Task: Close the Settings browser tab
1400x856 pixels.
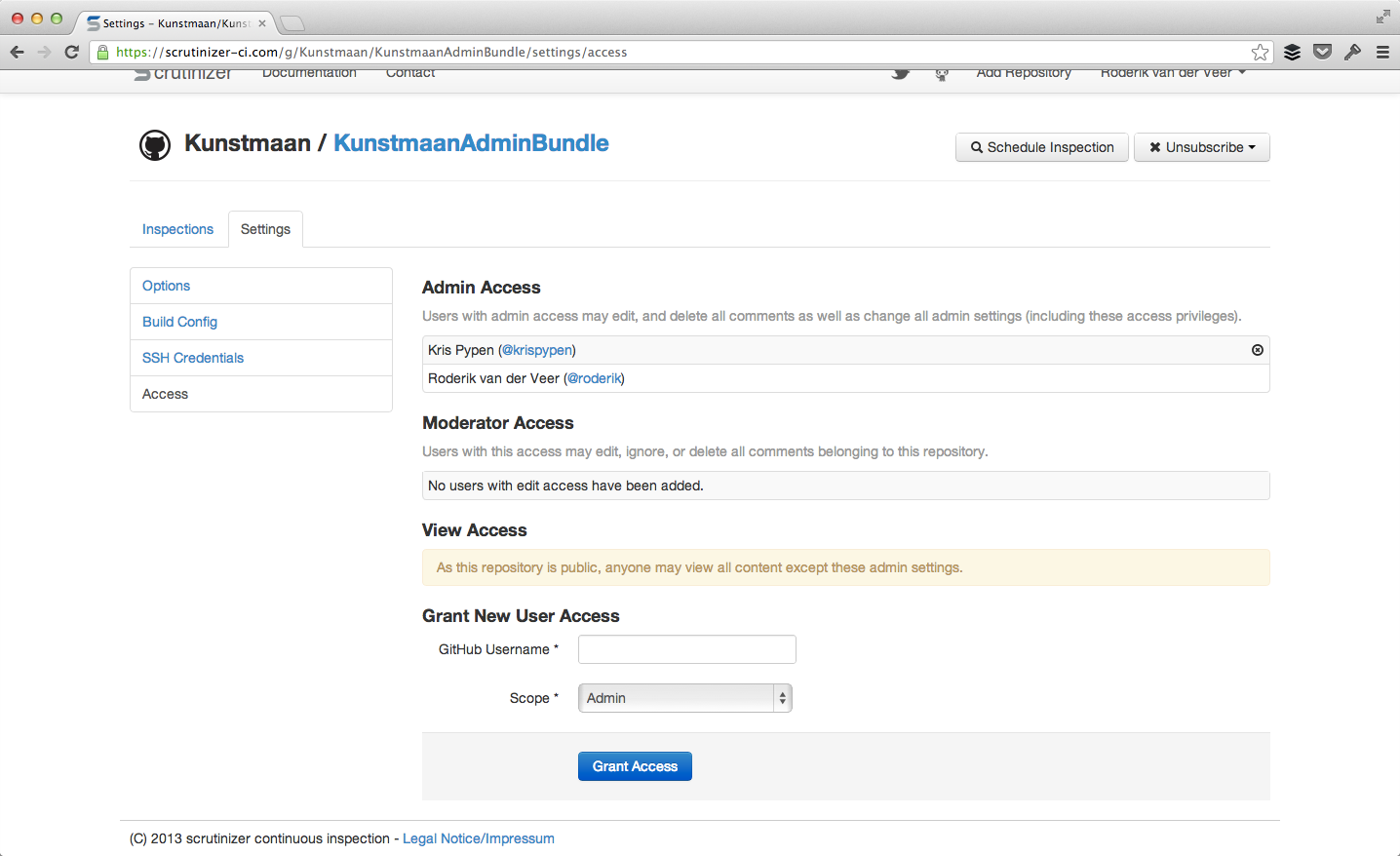Action: pos(262,23)
